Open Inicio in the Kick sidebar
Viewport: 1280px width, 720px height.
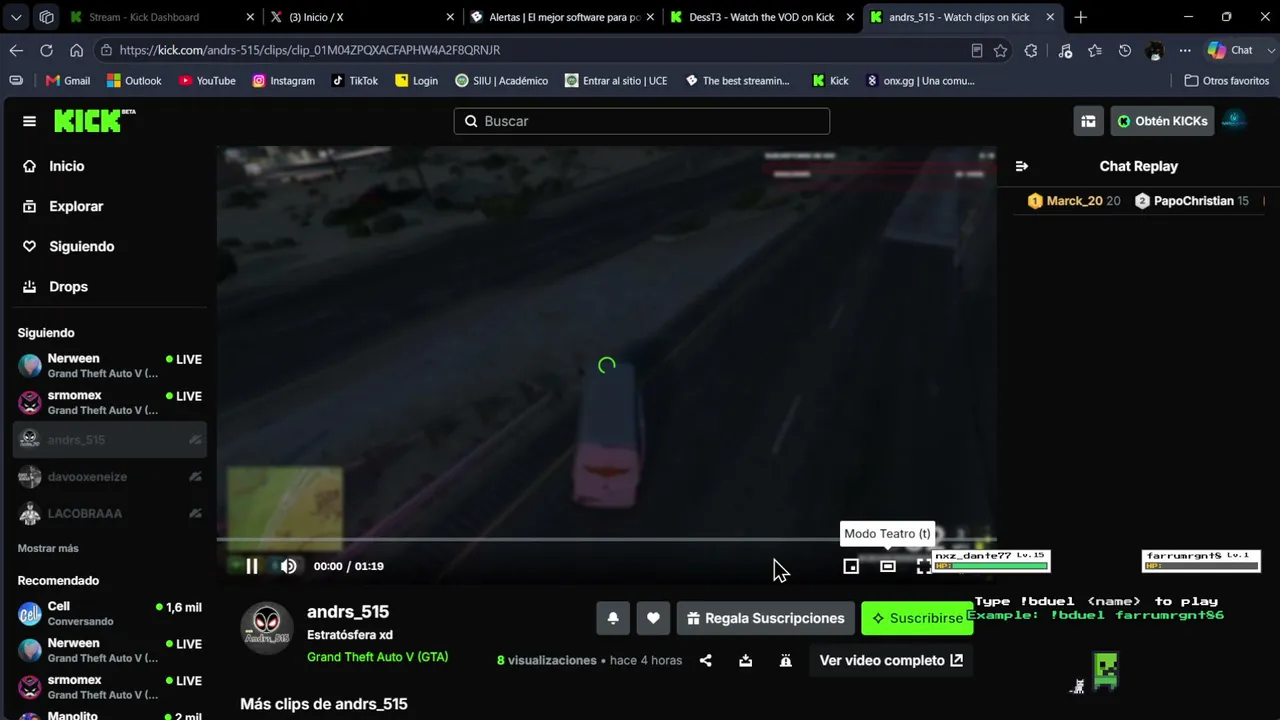pos(110,166)
